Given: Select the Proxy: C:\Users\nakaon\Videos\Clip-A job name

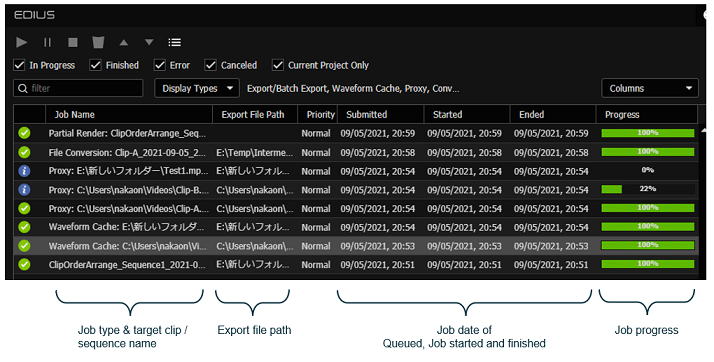Looking at the screenshot, I should pyautogui.click(x=128, y=209).
